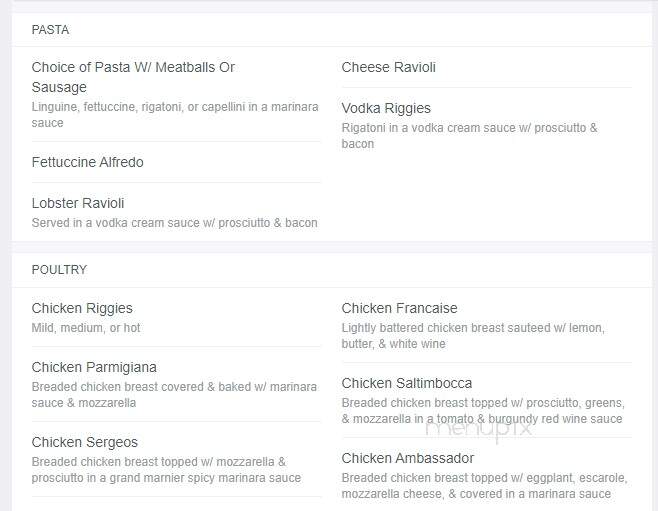Click the 'Mild, medium, or hot' description
Image resolution: width=658 pixels, height=511 pixels.
[86, 328]
